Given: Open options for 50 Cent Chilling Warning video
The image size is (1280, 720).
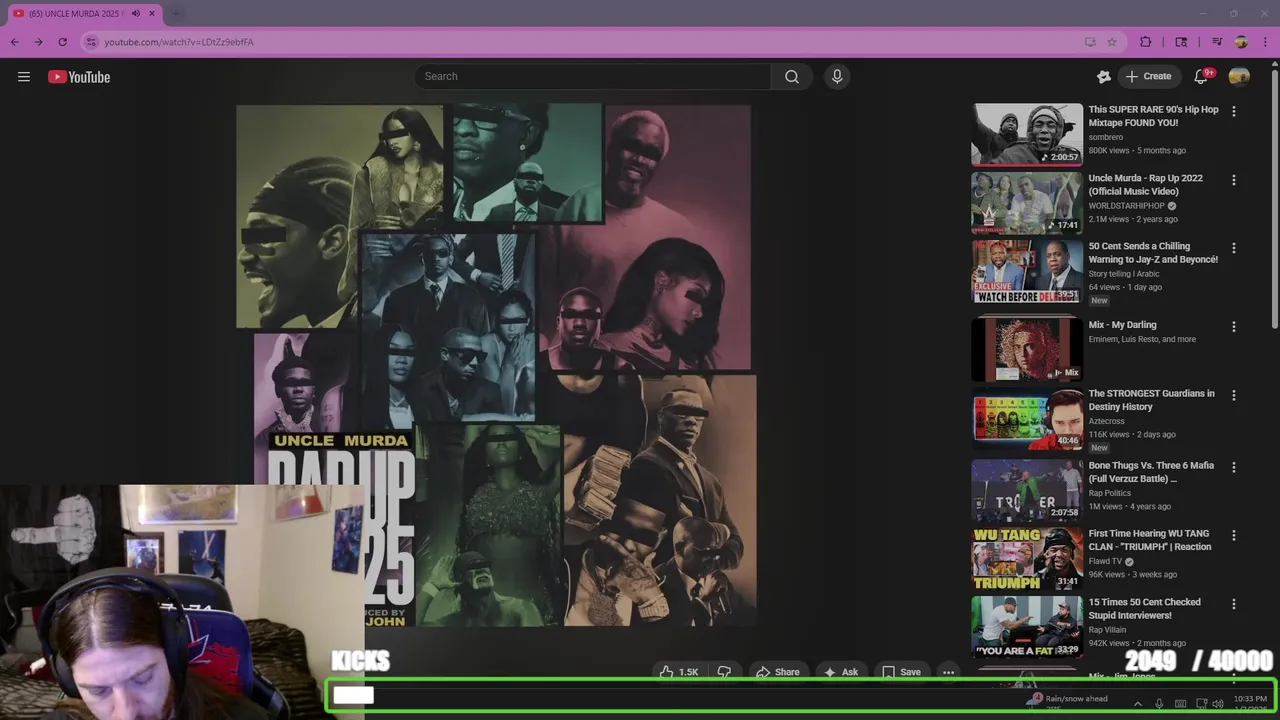Looking at the screenshot, I should click(x=1234, y=248).
